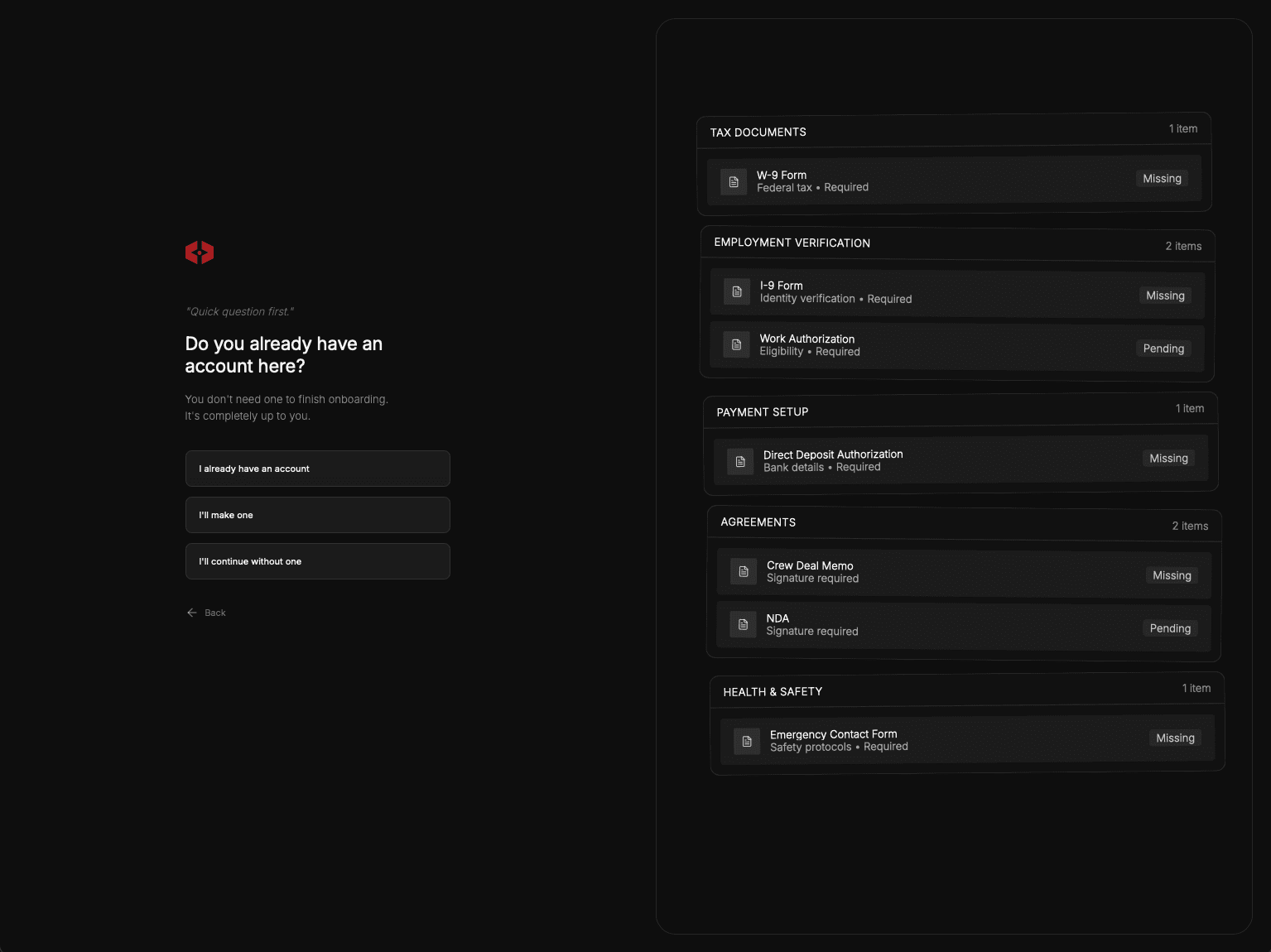1271x952 pixels.
Task: Click "Signature required" under NDA
Action: click(x=812, y=632)
